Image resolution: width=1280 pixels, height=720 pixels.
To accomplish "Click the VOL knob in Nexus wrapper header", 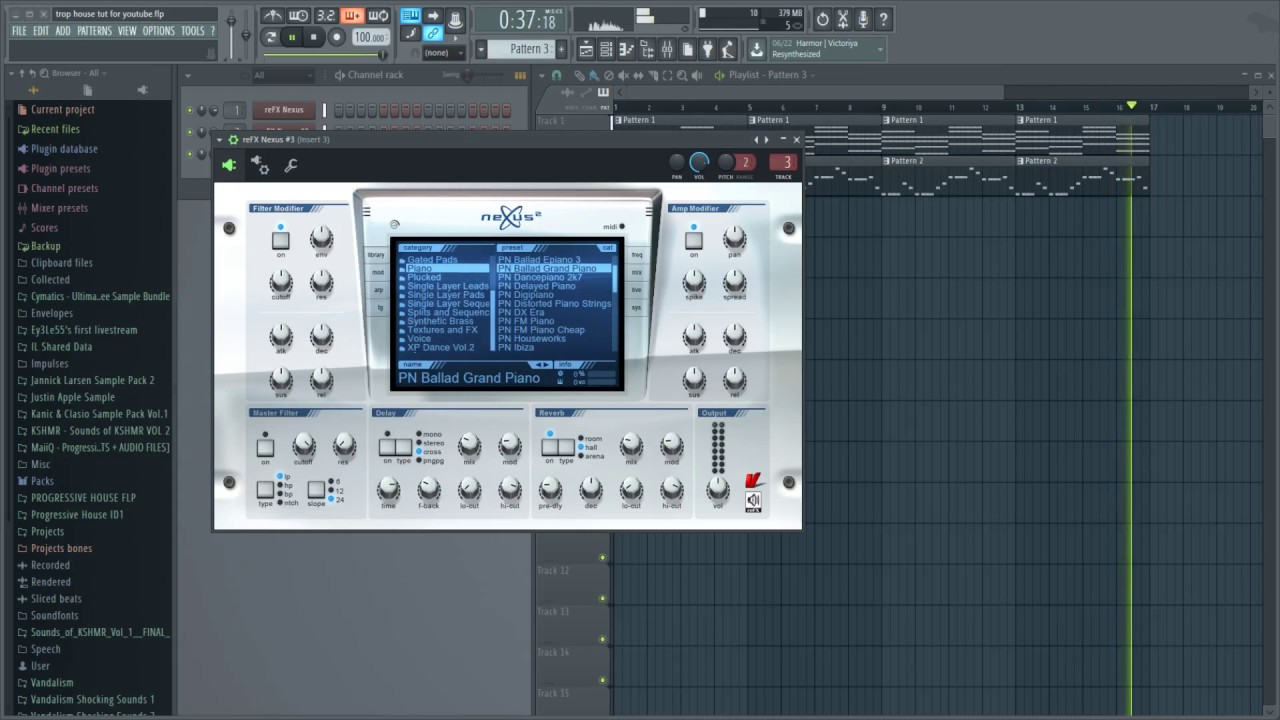I will (699, 162).
